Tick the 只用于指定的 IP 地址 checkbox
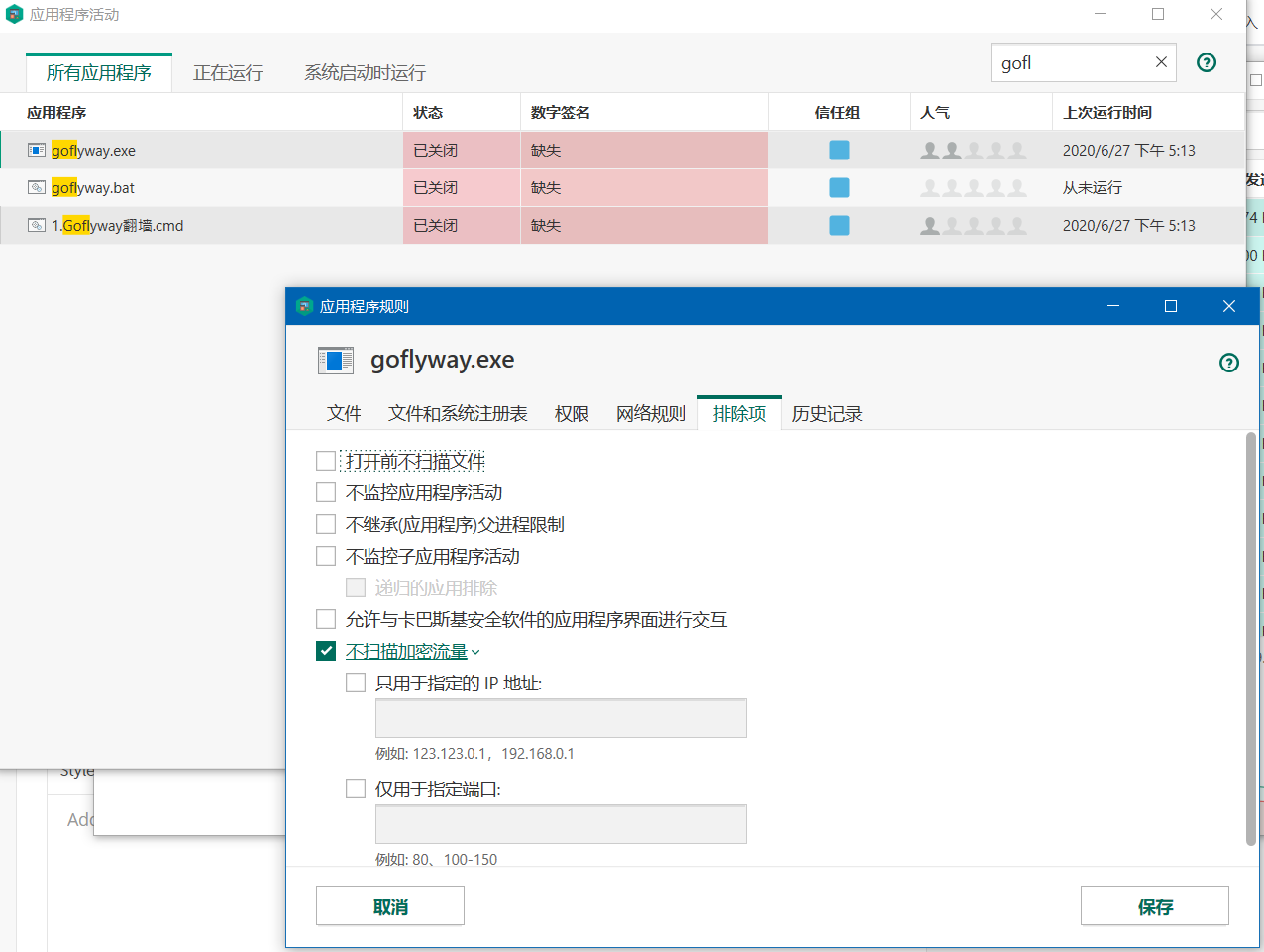The image size is (1264, 952). [356, 683]
